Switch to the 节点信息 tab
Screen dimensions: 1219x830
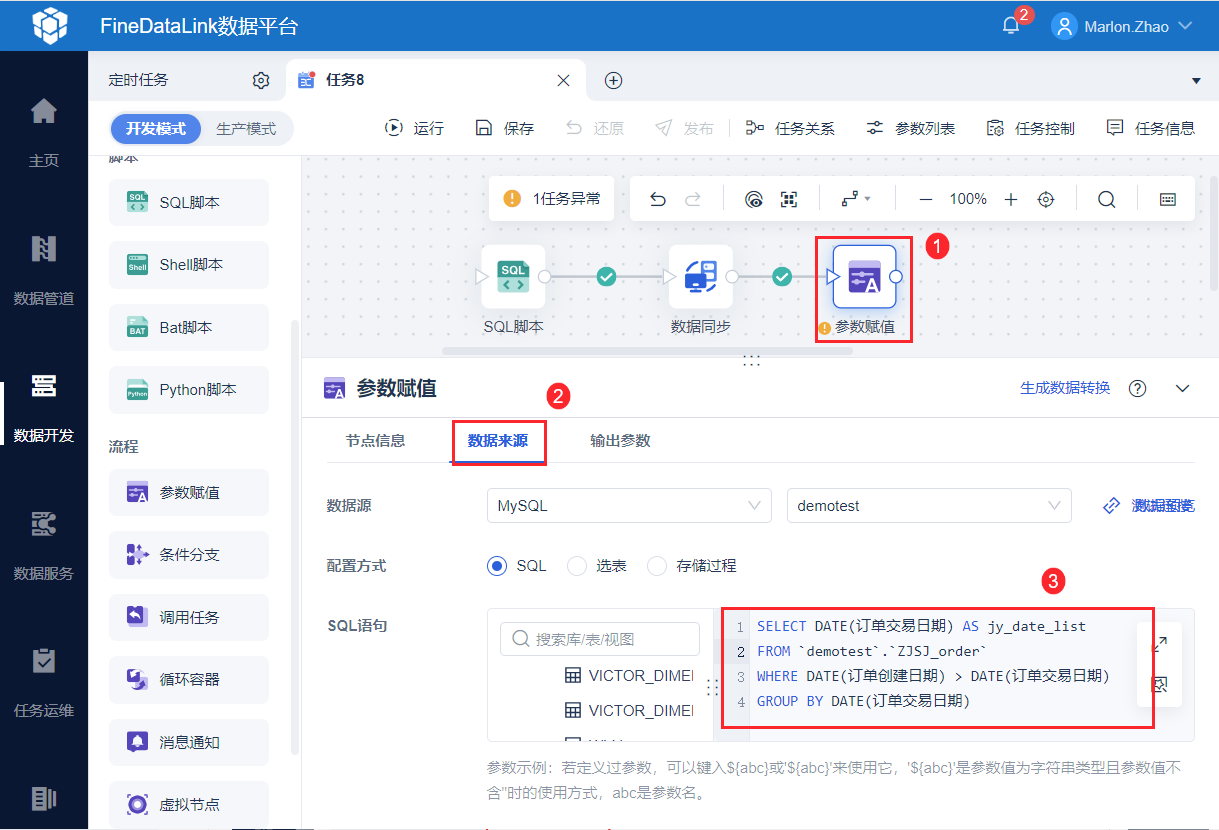pyautogui.click(x=375, y=441)
